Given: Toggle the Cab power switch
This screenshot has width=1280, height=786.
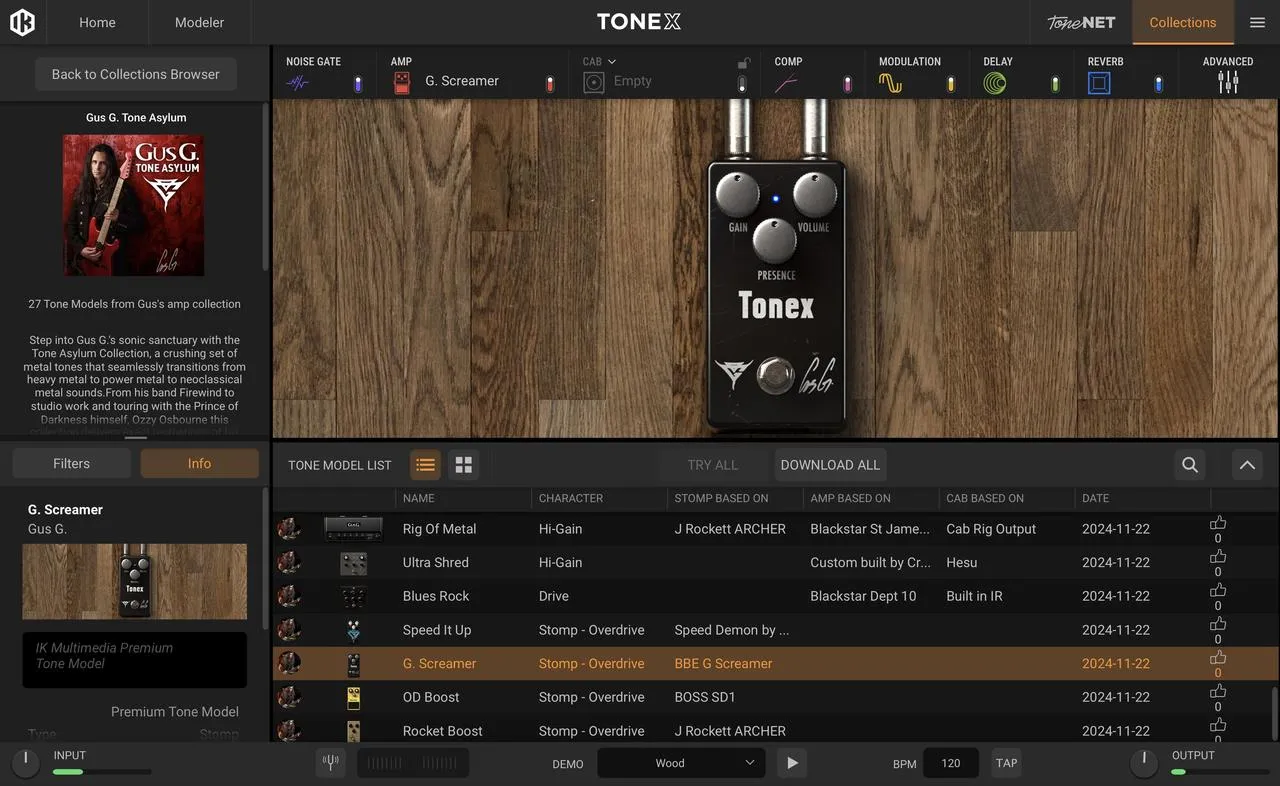Looking at the screenshot, I should click(742, 84).
